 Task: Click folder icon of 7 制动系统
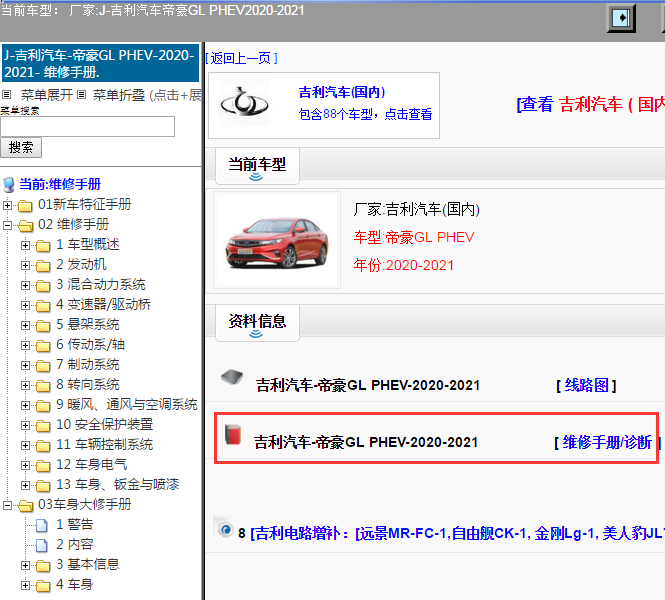point(43,366)
